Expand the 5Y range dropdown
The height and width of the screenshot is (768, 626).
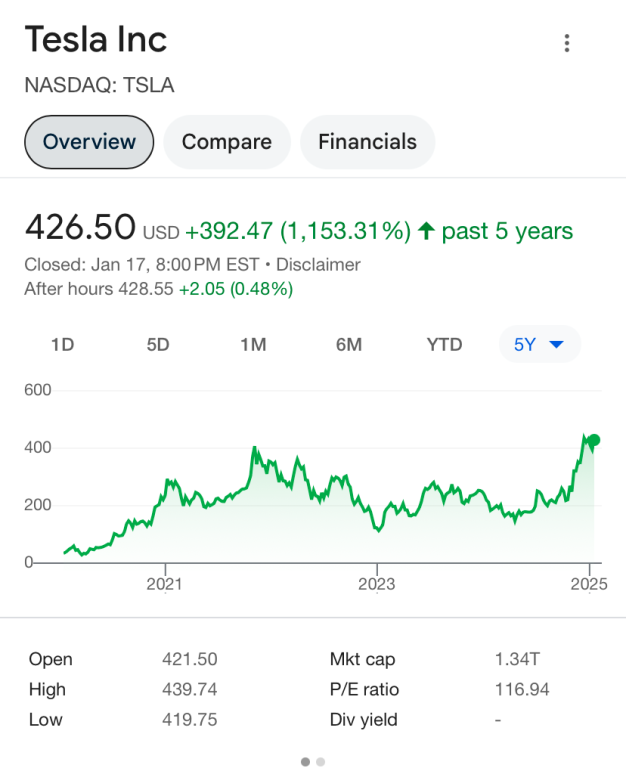click(x=539, y=345)
